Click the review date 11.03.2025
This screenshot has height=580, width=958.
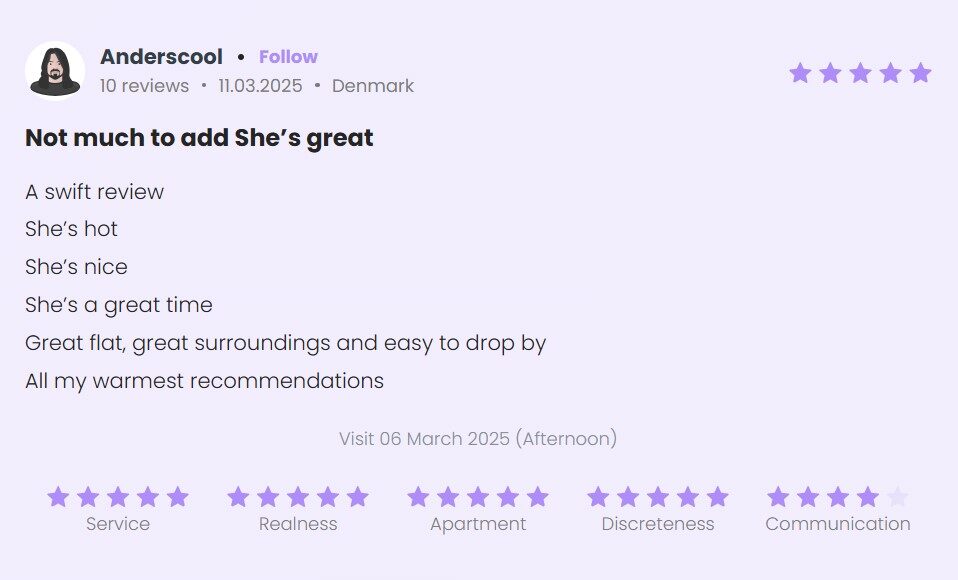(260, 86)
